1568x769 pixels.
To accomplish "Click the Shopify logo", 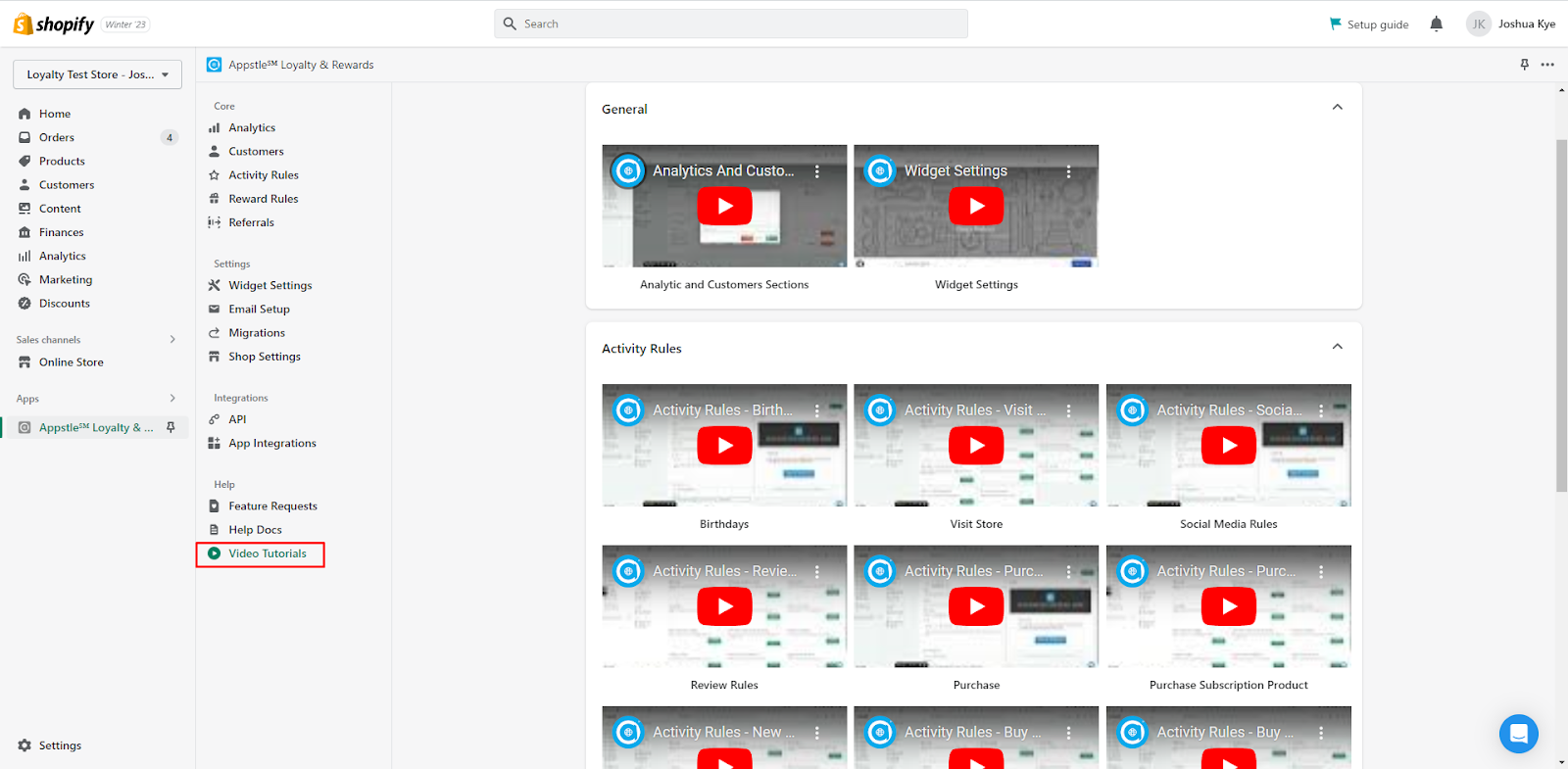I will coord(54,24).
